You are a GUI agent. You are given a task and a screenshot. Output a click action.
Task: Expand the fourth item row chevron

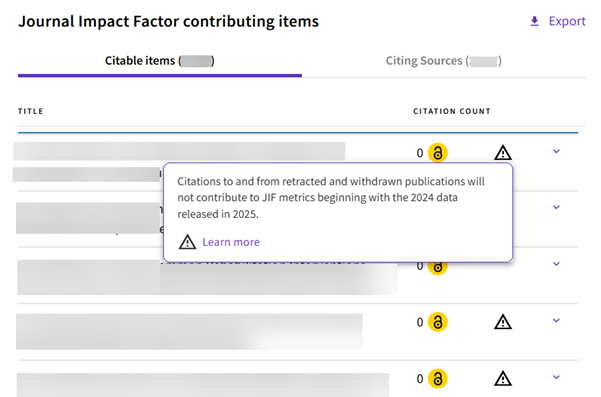point(556,320)
